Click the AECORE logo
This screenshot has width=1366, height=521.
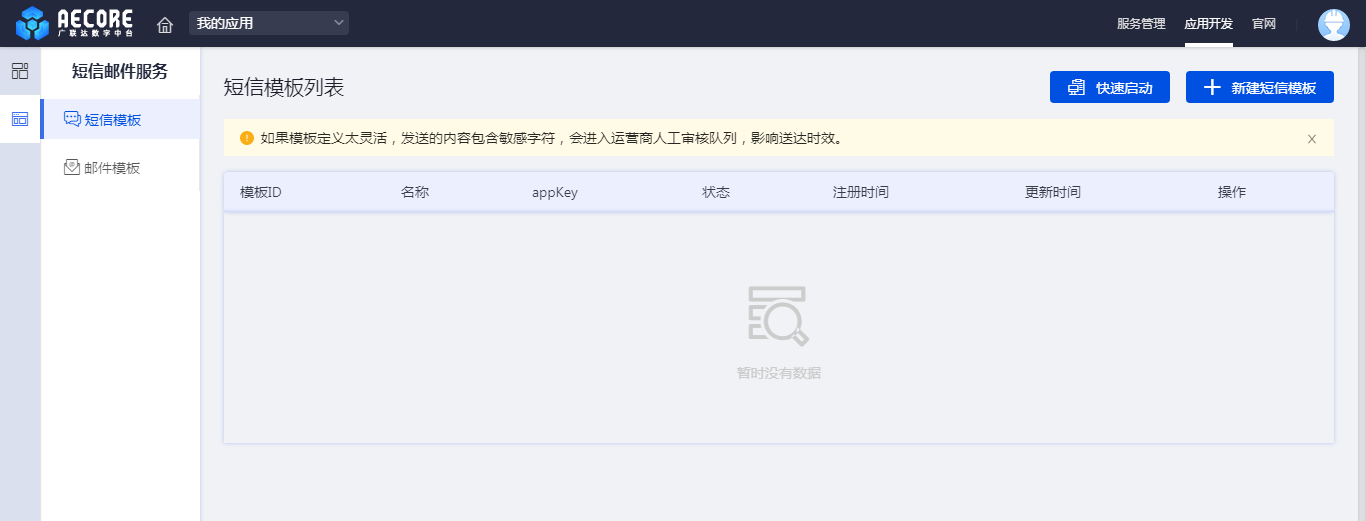(75, 23)
